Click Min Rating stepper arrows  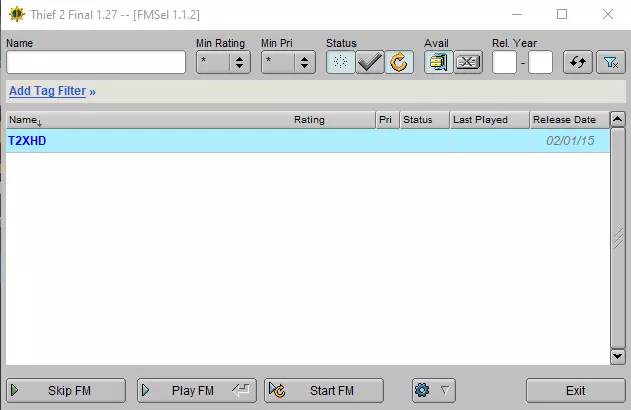click(x=239, y=62)
